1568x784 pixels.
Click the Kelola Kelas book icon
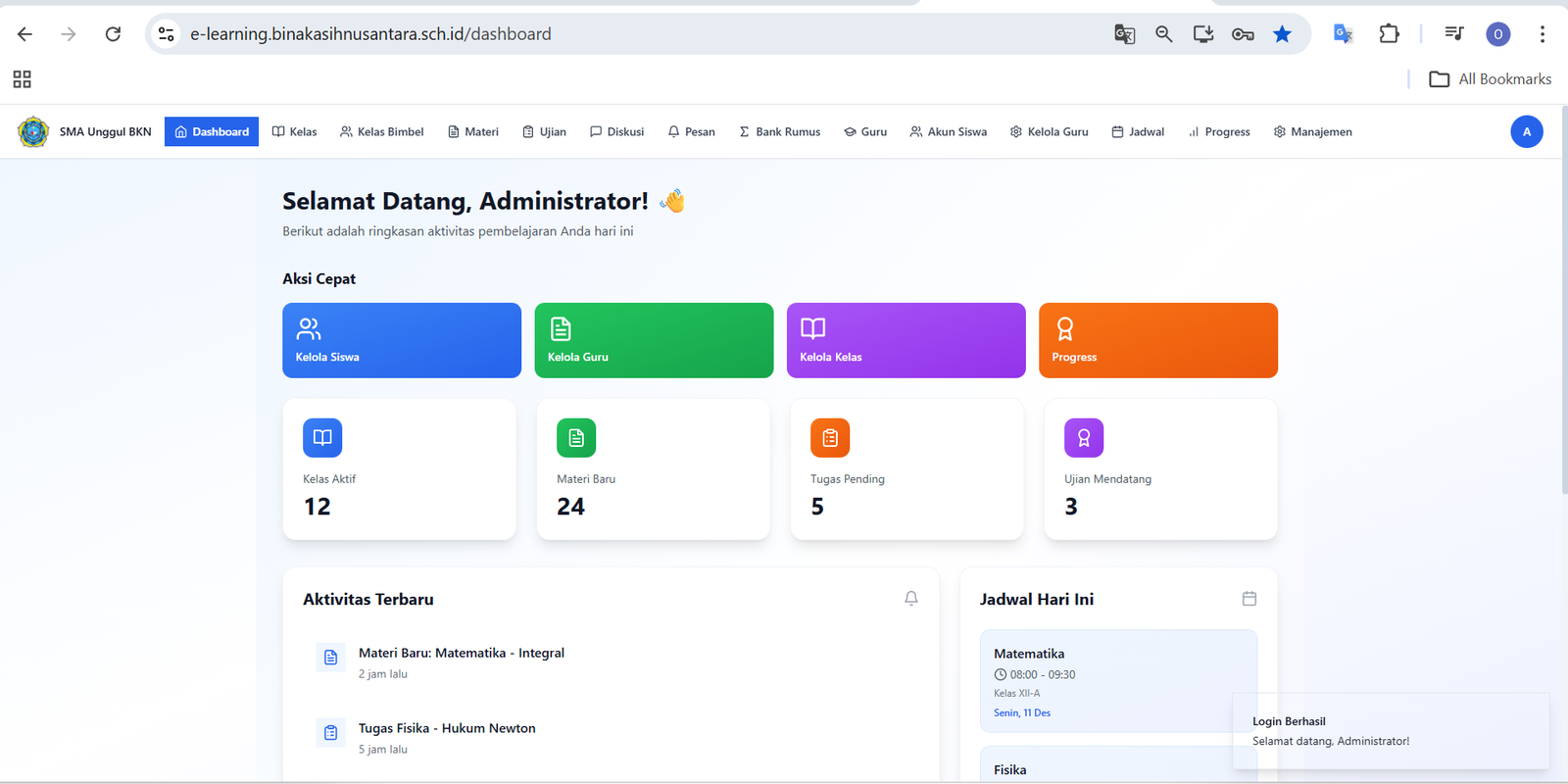(x=813, y=328)
